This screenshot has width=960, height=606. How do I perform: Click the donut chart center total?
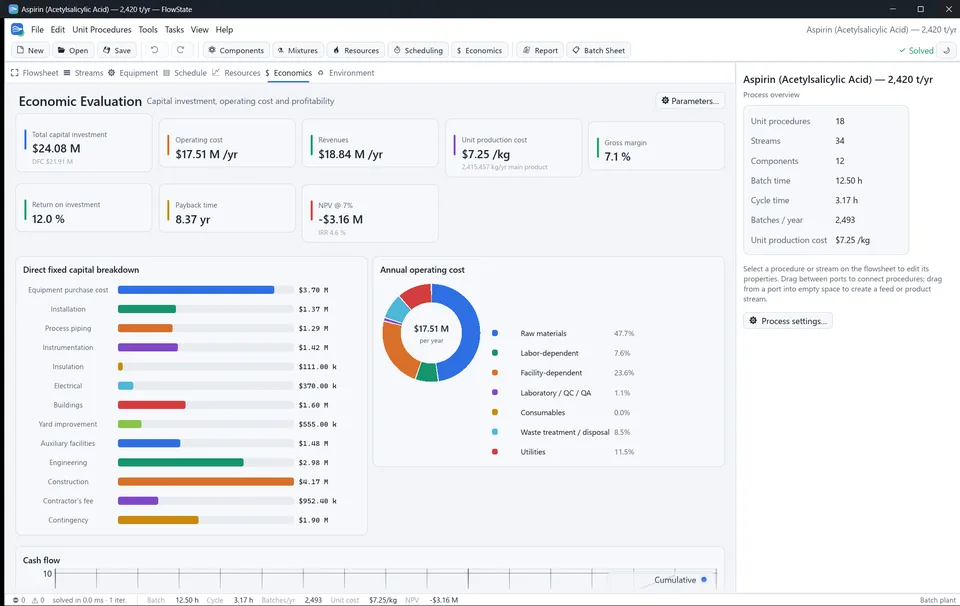coord(431,329)
